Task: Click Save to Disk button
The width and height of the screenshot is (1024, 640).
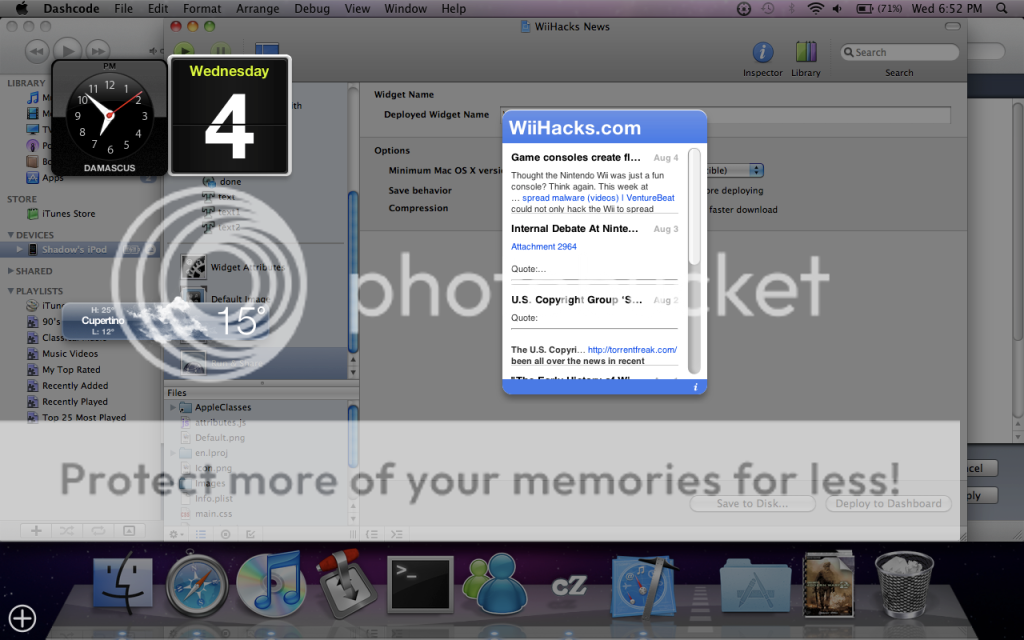Action: 752,504
